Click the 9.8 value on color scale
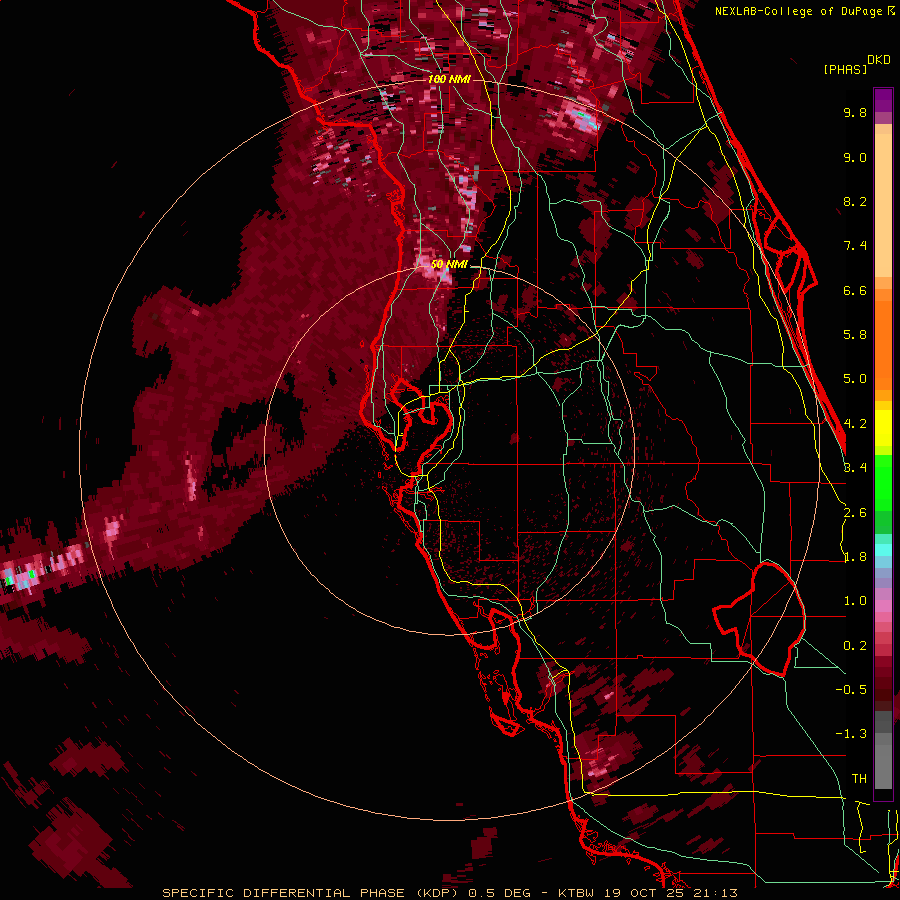Viewport: 900px width, 900px height. (x=855, y=113)
